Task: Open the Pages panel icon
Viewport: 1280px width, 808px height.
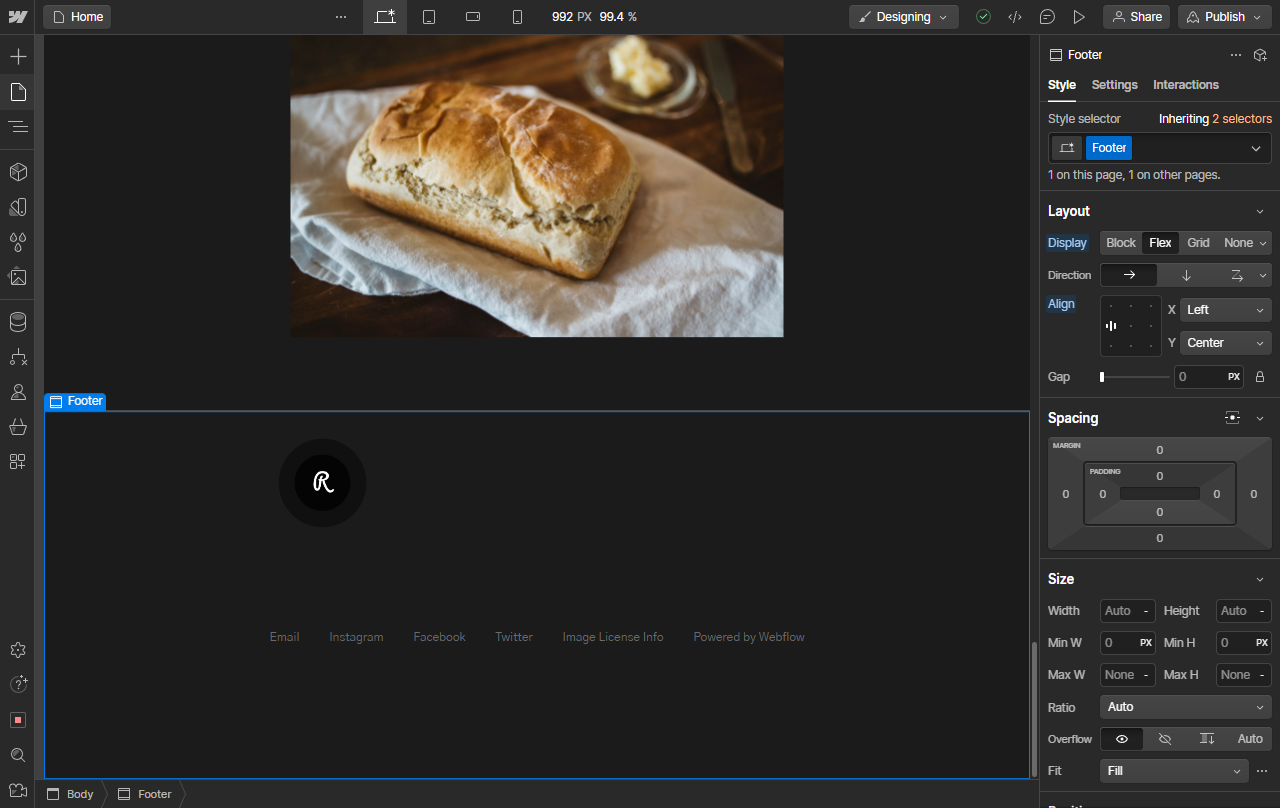Action: [x=18, y=92]
